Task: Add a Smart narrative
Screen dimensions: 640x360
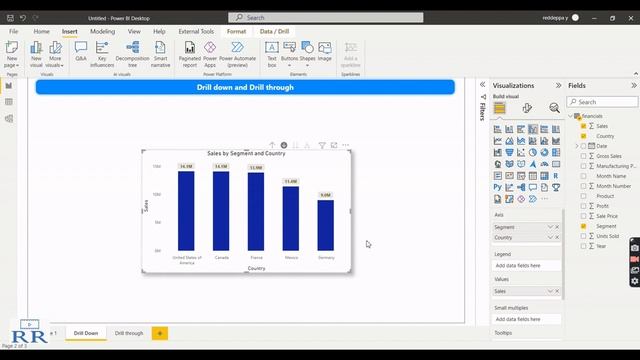Action: [x=160, y=54]
